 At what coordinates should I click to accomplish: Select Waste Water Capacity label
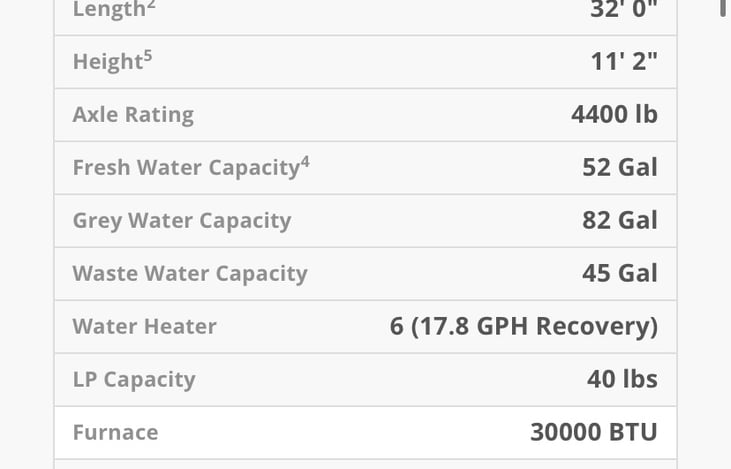point(190,274)
